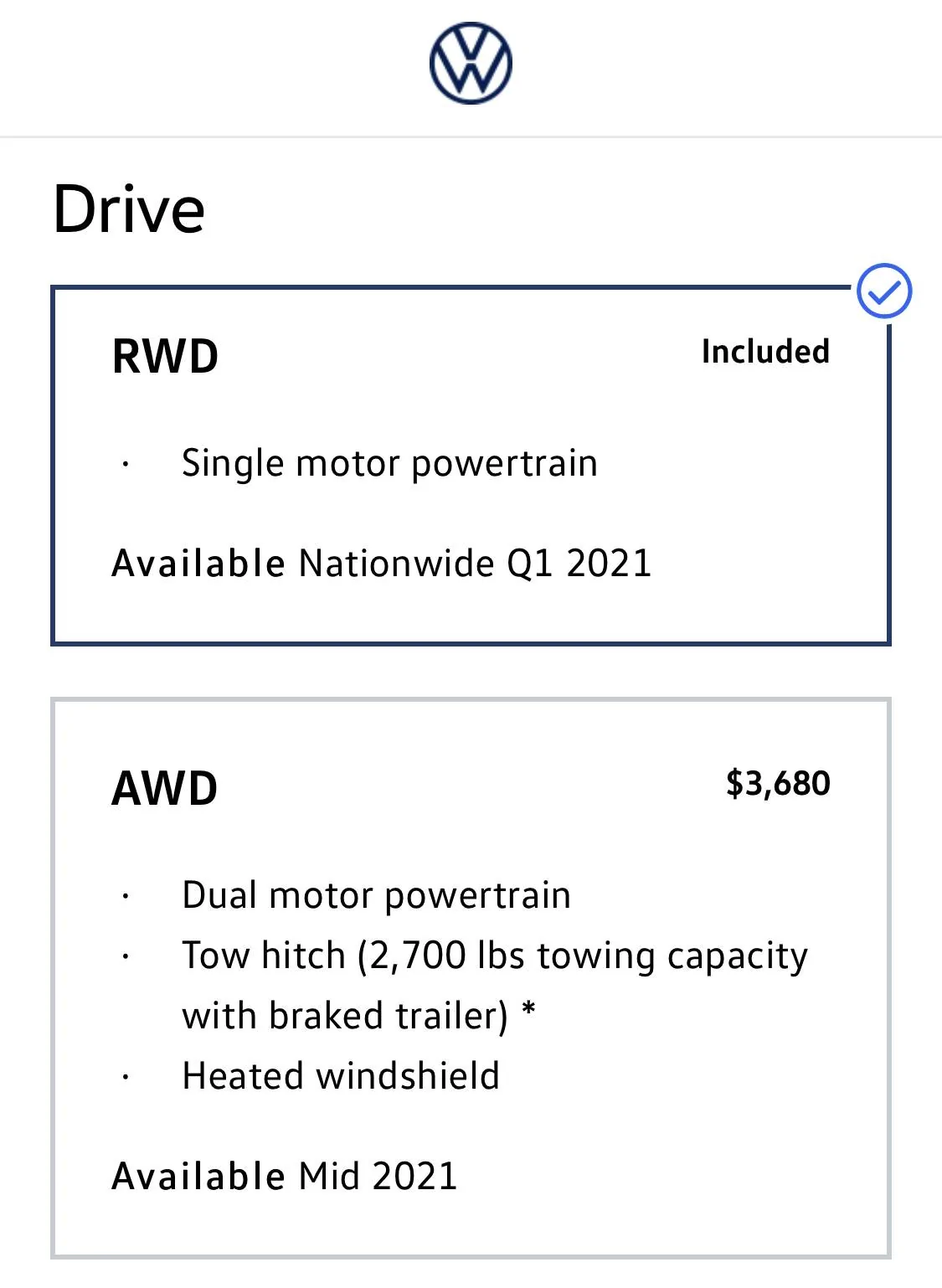Image resolution: width=942 pixels, height=1288 pixels.
Task: Click Dual motor powertrain text
Action: 377,895
